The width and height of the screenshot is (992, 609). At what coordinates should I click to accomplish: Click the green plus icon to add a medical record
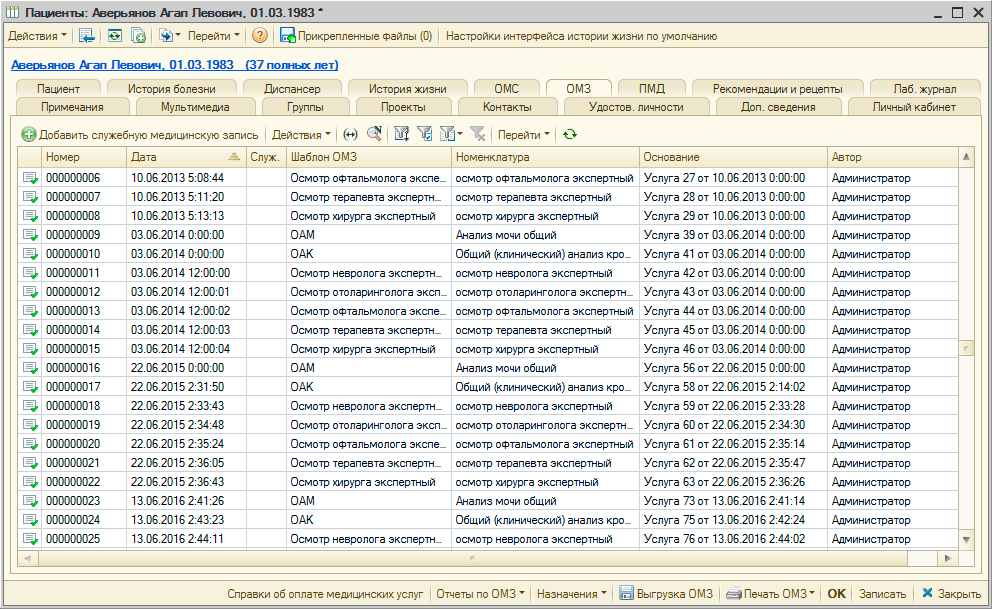pos(29,134)
